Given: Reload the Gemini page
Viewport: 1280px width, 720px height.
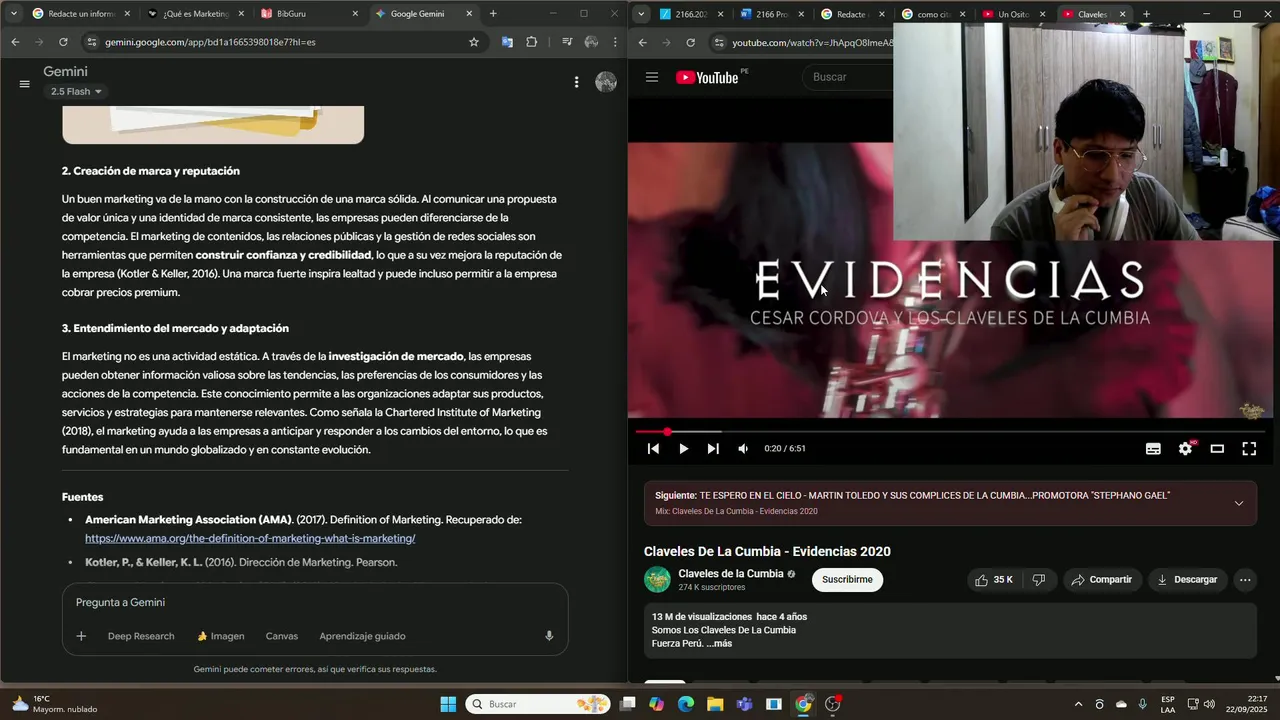Looking at the screenshot, I should pyautogui.click(x=63, y=42).
